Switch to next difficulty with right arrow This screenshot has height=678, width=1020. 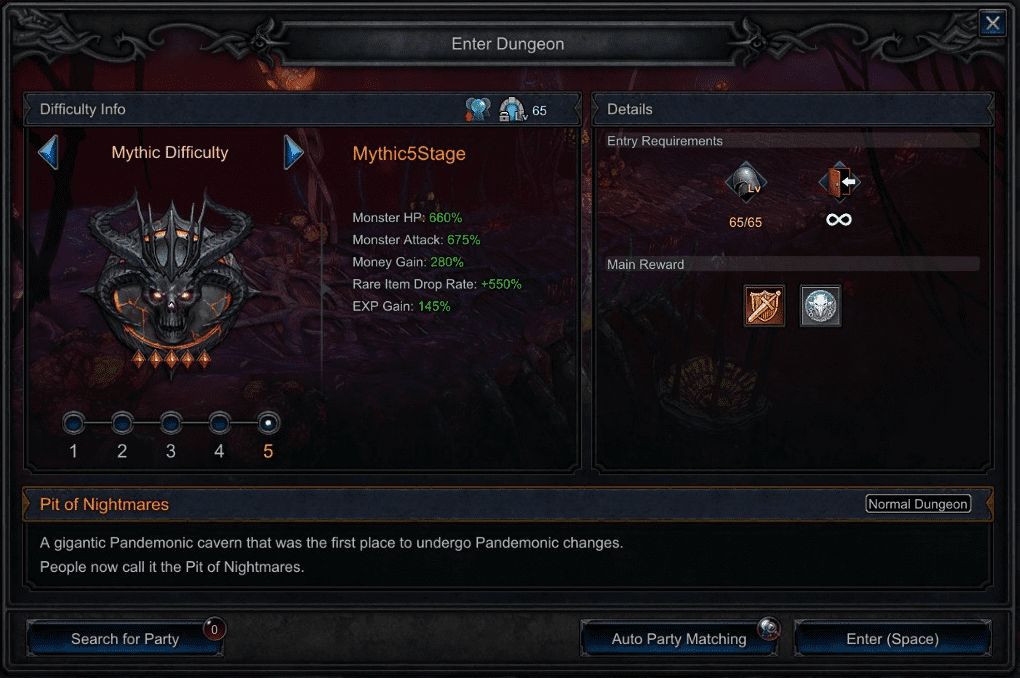293,152
